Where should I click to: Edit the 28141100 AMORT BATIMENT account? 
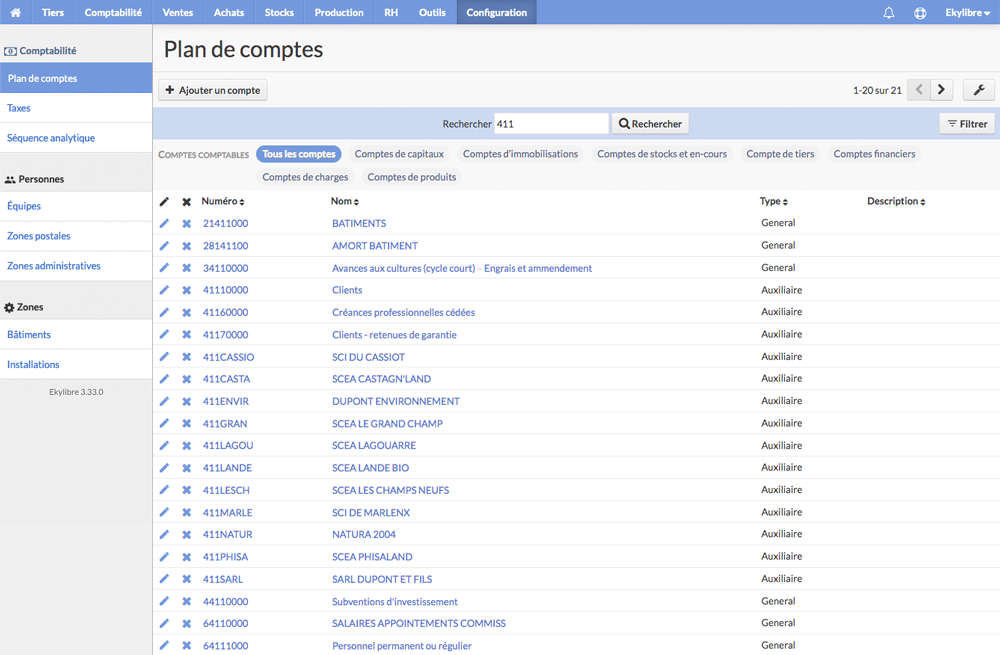[164, 246]
